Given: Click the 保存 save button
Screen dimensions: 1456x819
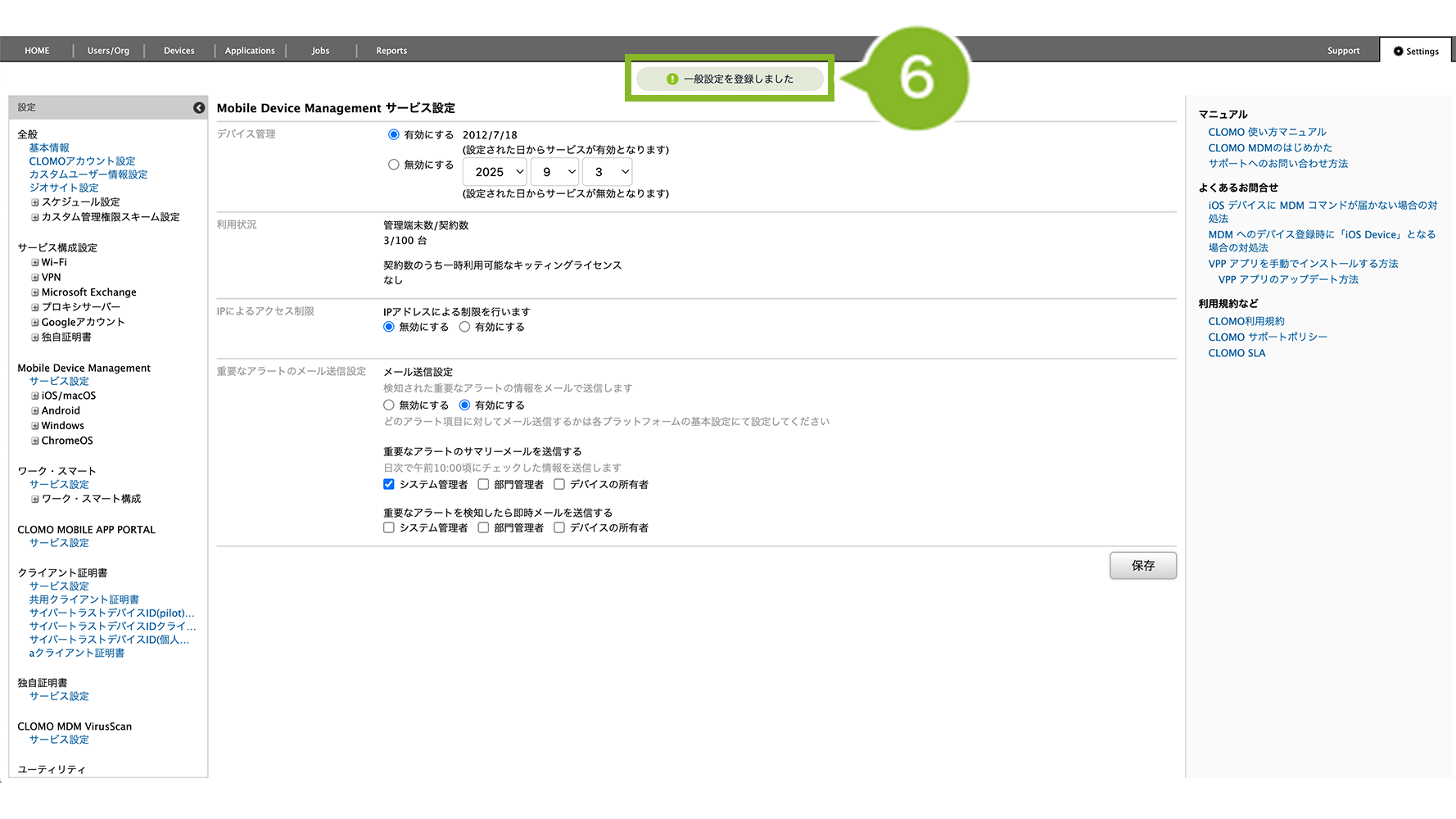Looking at the screenshot, I should tap(1142, 566).
